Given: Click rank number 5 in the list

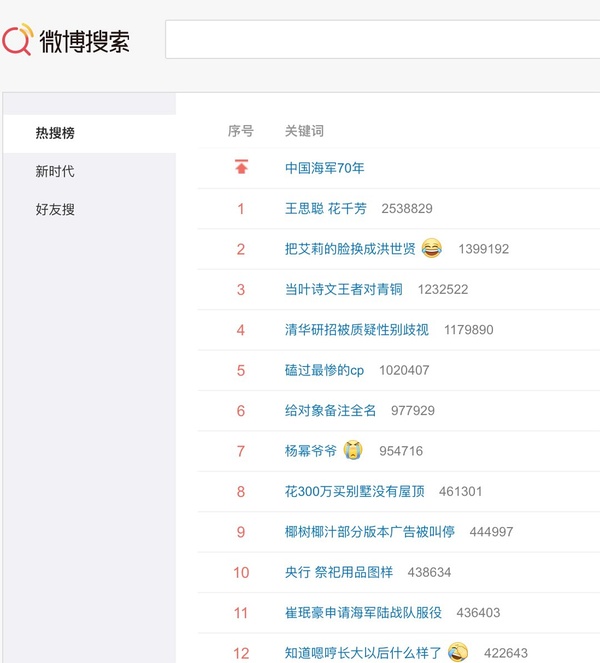Looking at the screenshot, I should [x=241, y=370].
